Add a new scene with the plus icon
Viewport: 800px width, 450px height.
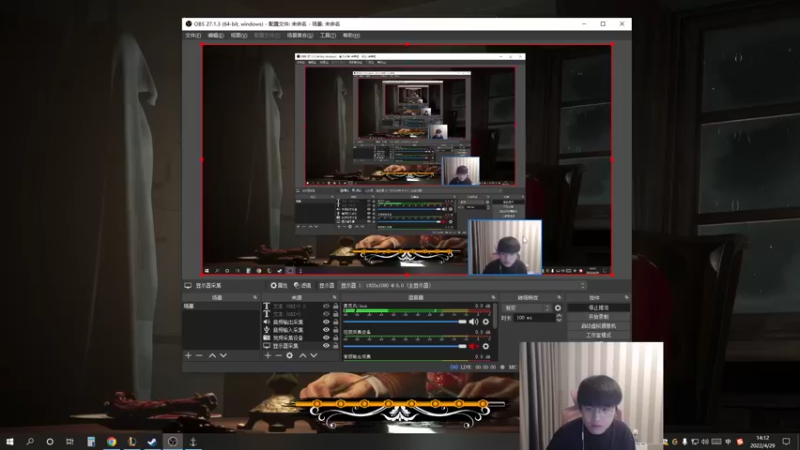(188, 356)
